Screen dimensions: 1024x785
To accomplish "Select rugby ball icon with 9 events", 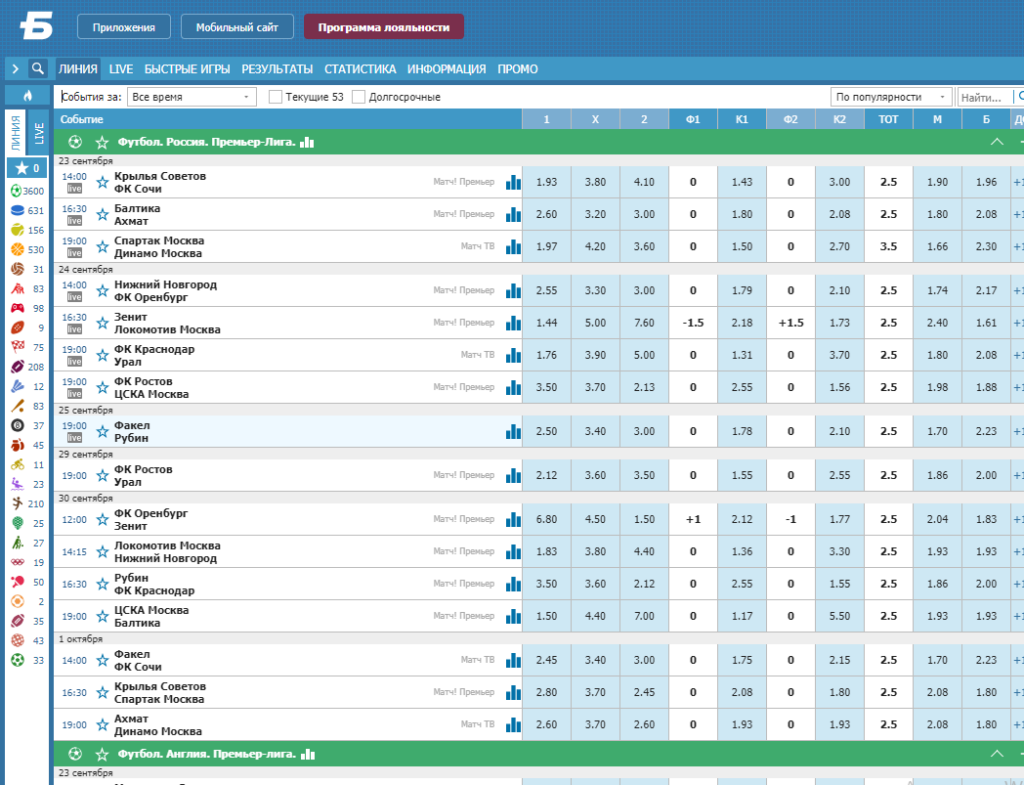I will pyautogui.click(x=17, y=328).
